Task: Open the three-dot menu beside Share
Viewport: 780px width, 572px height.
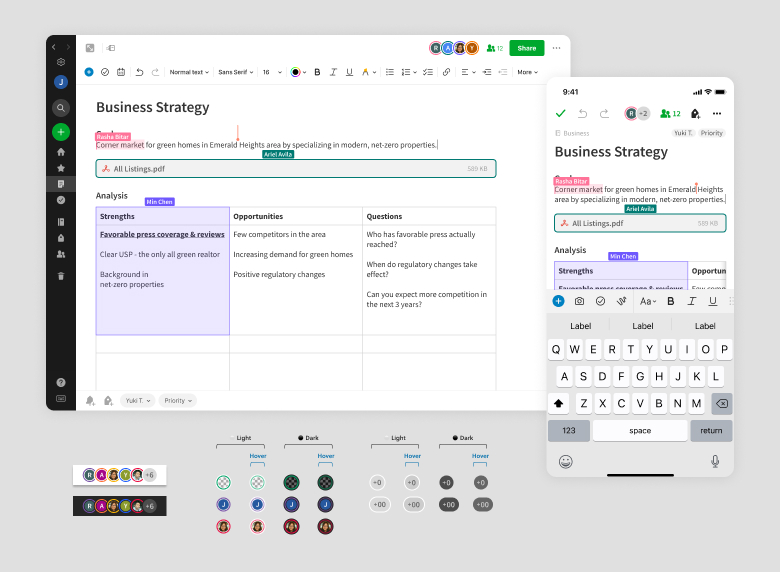Action: pyautogui.click(x=557, y=48)
